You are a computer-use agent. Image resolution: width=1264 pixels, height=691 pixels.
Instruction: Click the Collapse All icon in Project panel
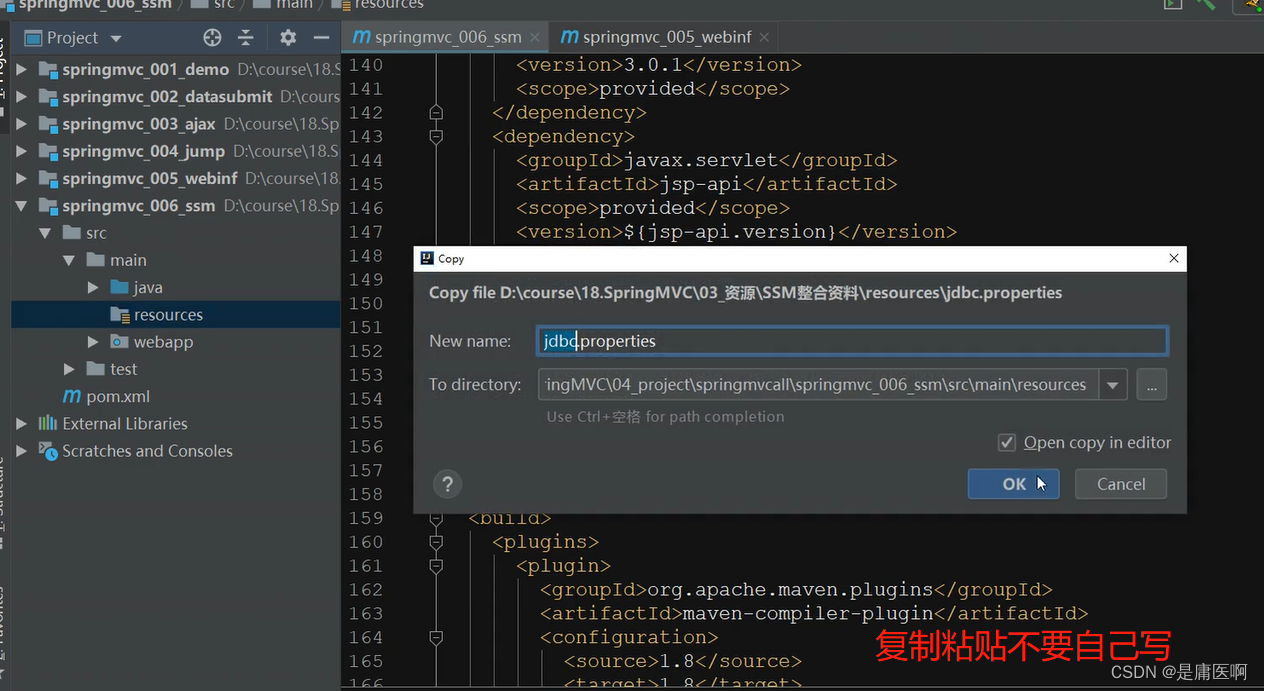pos(246,38)
